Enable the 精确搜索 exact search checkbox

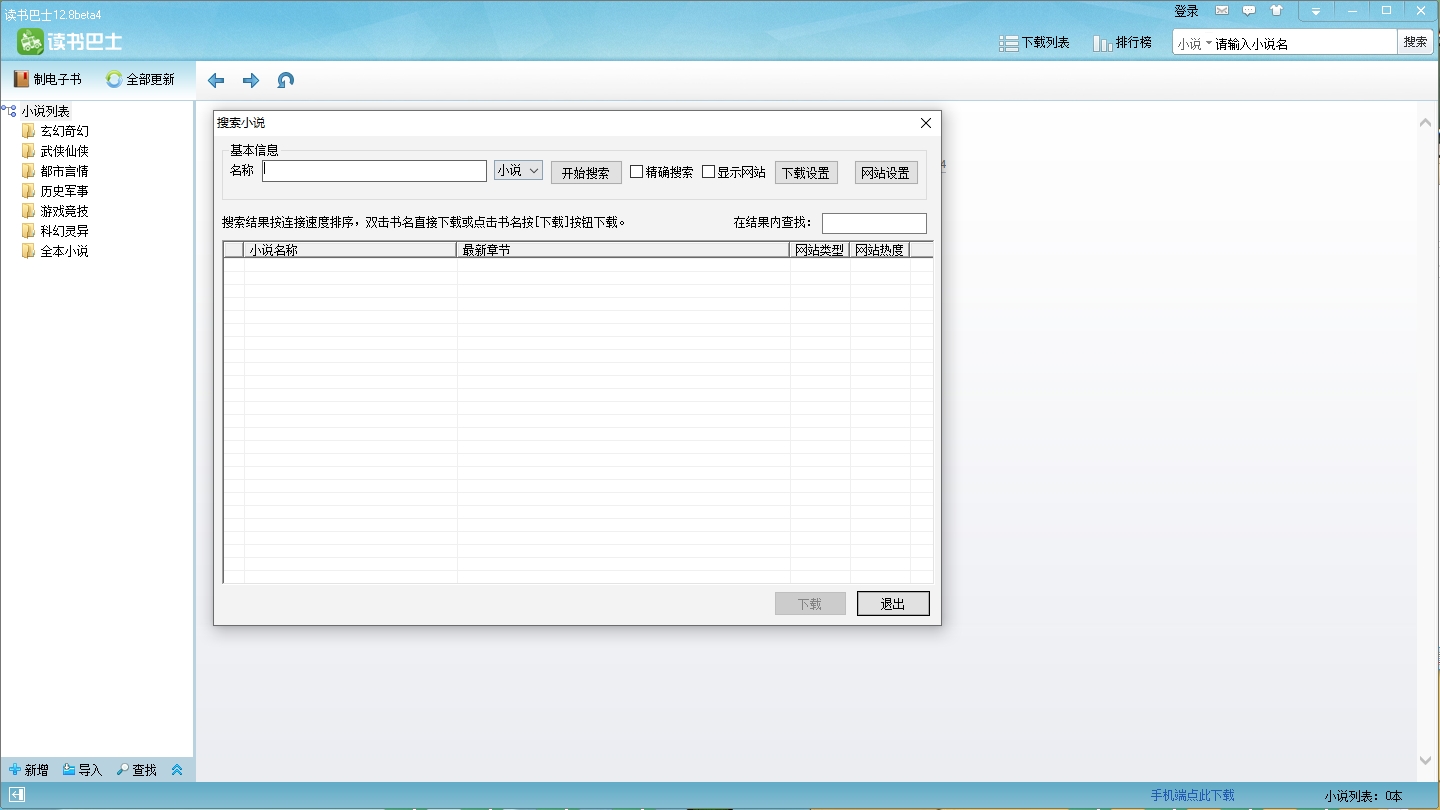pyautogui.click(x=637, y=171)
